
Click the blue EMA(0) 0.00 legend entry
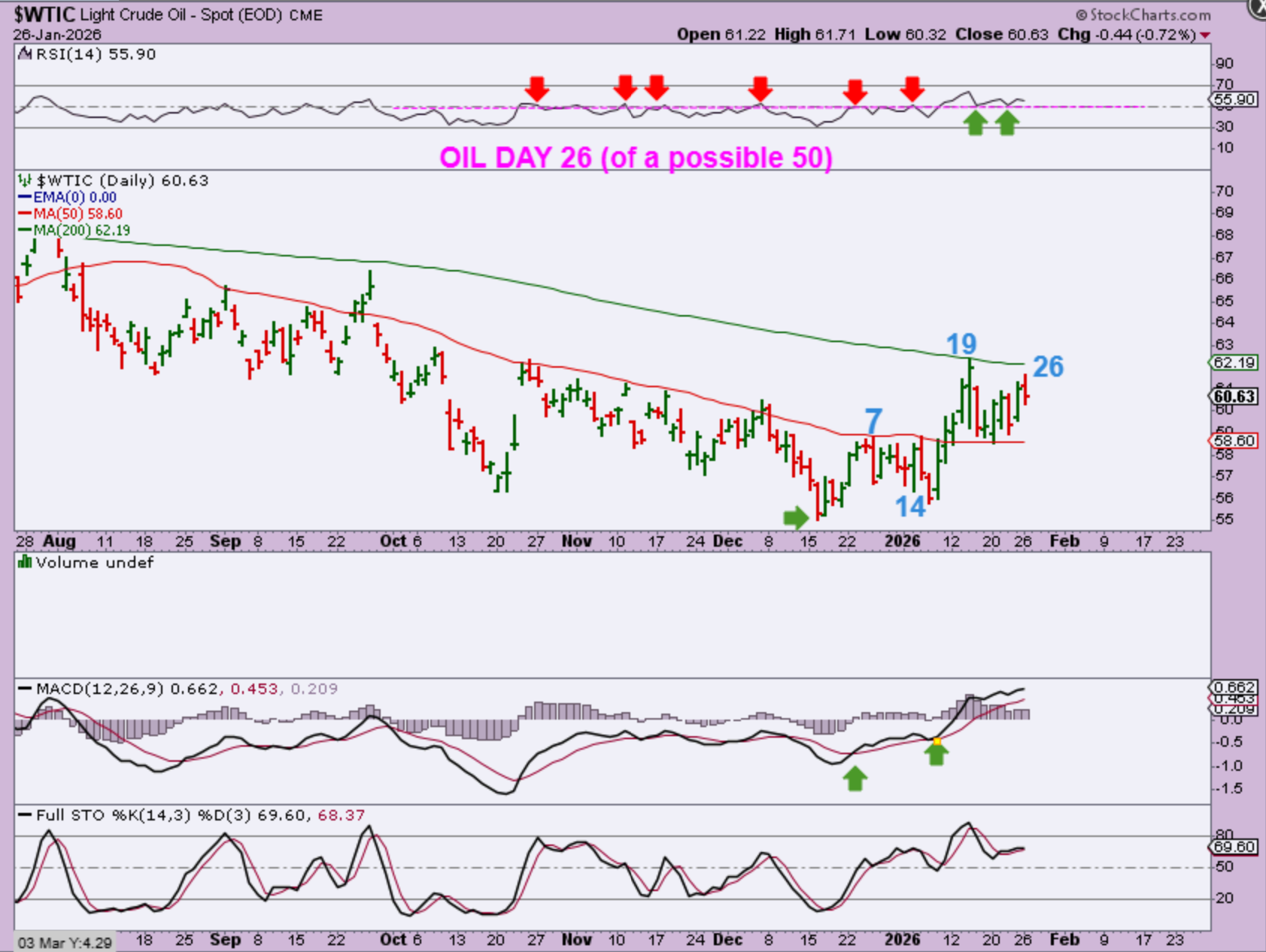[x=67, y=197]
